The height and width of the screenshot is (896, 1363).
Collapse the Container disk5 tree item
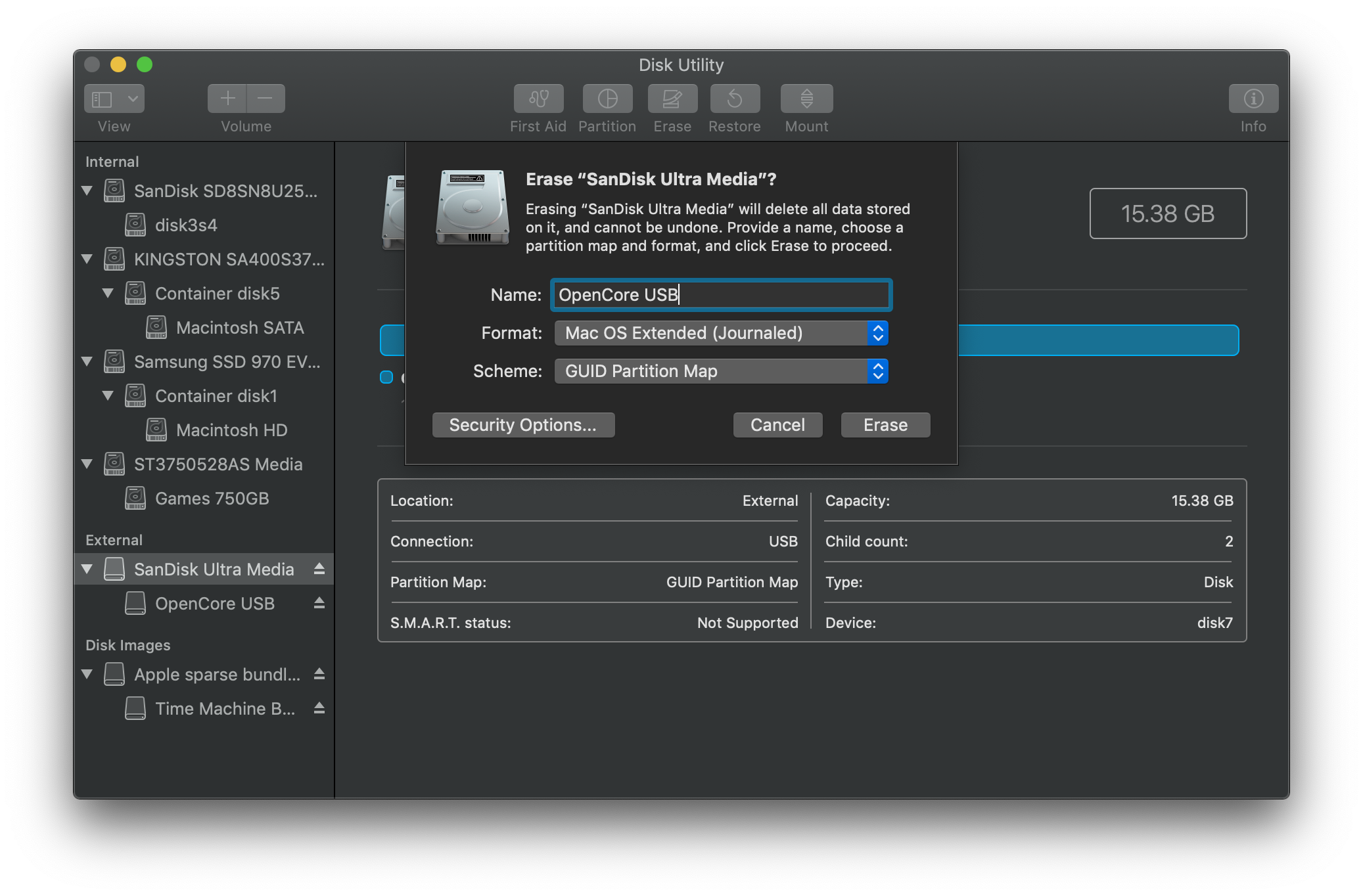click(108, 293)
